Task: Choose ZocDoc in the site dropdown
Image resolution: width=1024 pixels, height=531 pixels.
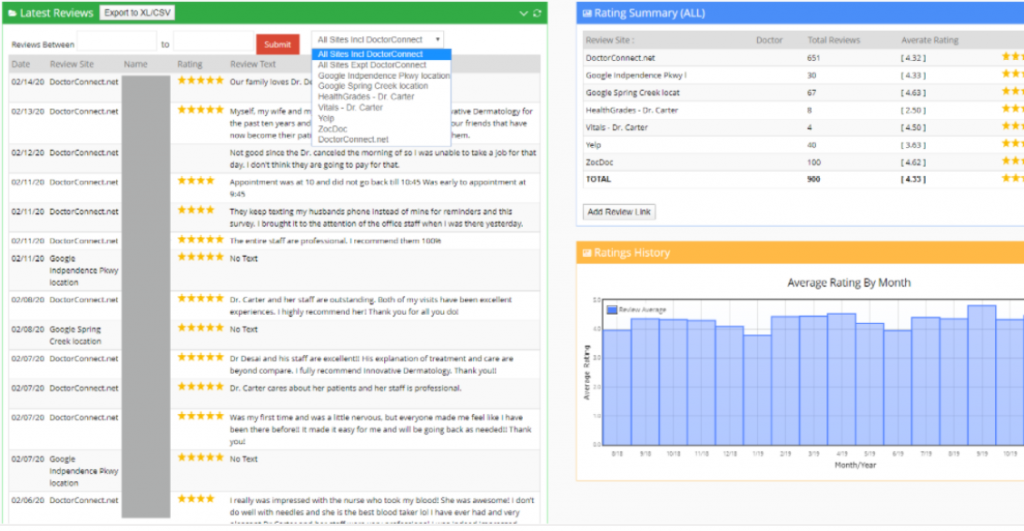Action: [x=381, y=129]
